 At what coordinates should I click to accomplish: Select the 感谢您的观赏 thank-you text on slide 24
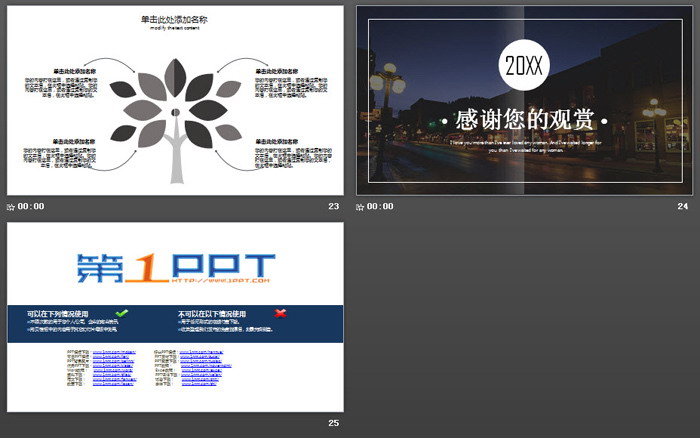[524, 121]
